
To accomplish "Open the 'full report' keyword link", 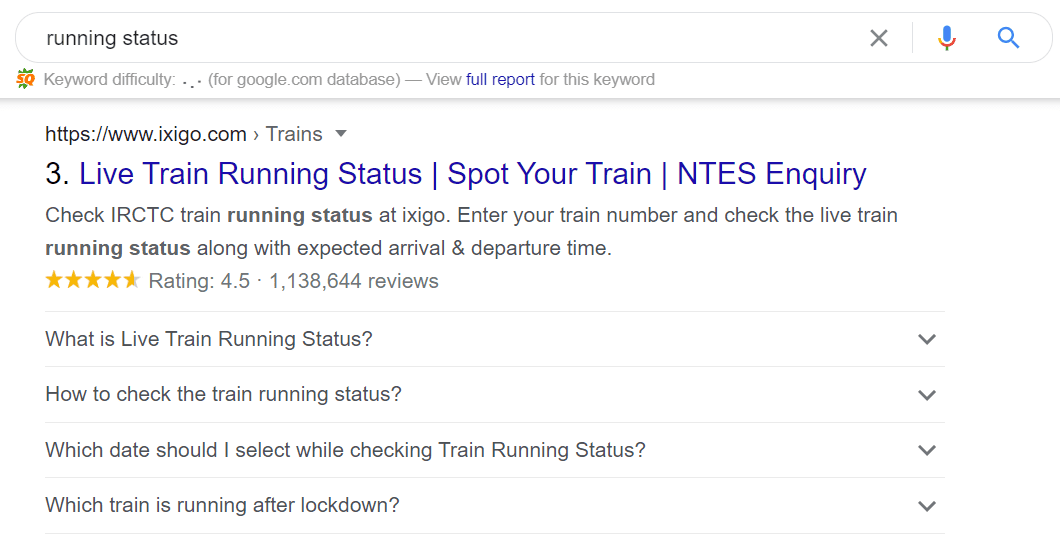I will click(500, 79).
